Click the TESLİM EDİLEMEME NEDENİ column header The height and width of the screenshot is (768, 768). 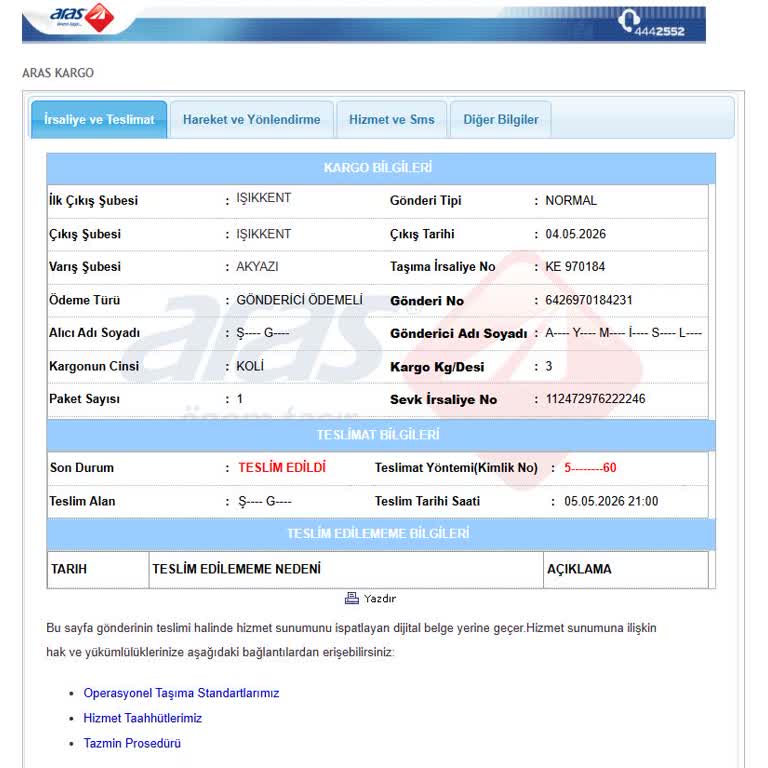[x=237, y=569]
